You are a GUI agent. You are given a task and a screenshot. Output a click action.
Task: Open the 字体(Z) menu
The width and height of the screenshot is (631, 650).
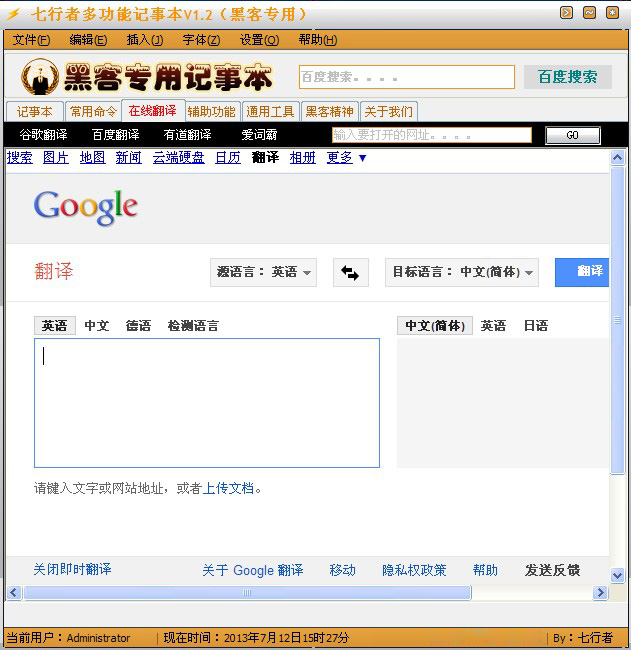click(201, 40)
